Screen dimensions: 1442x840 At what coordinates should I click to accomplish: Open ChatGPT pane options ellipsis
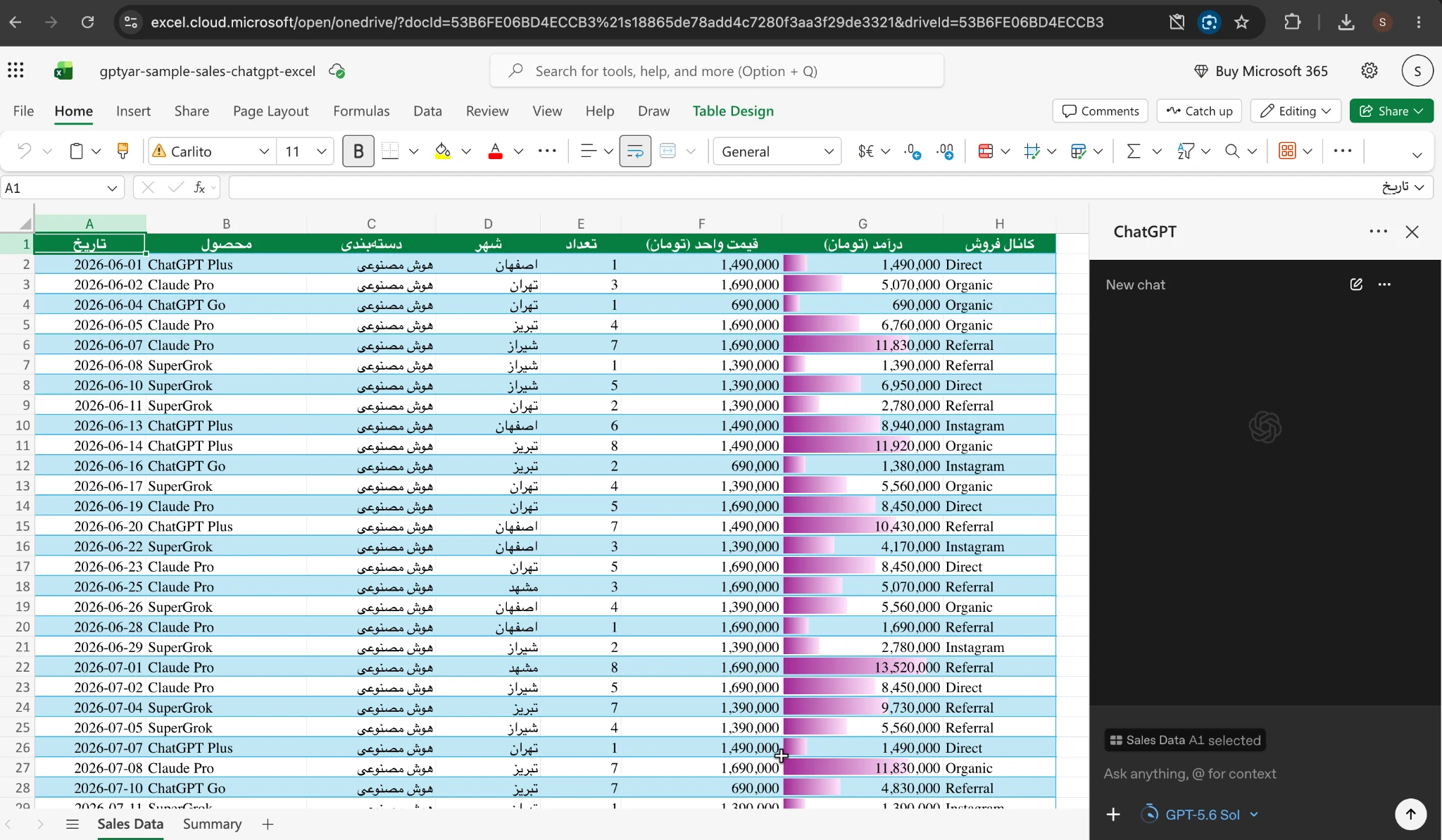coord(1378,232)
